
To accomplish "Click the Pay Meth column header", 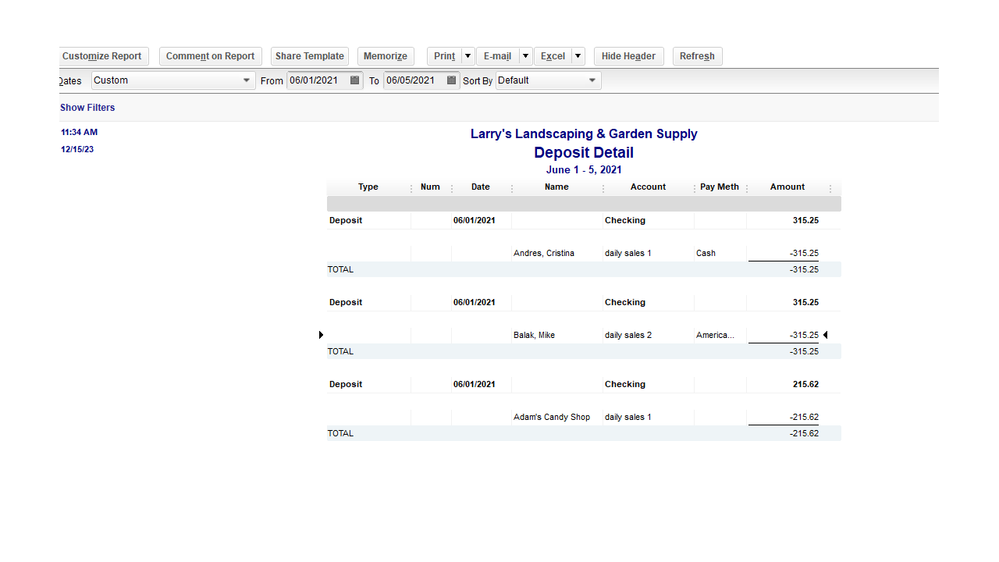I will (719, 187).
